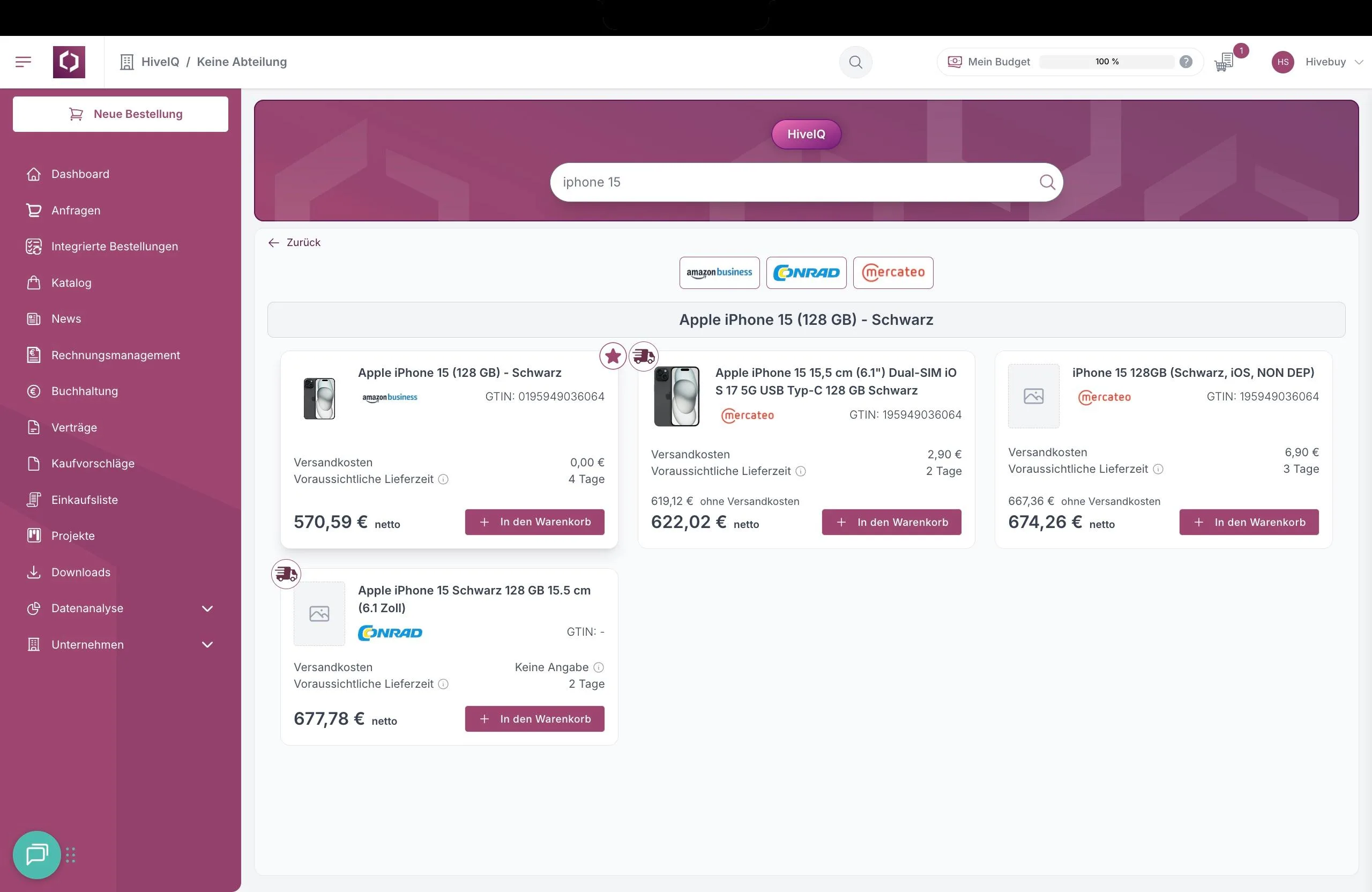Open the Amazon iPhone 15 product thumbnail

pos(319,398)
